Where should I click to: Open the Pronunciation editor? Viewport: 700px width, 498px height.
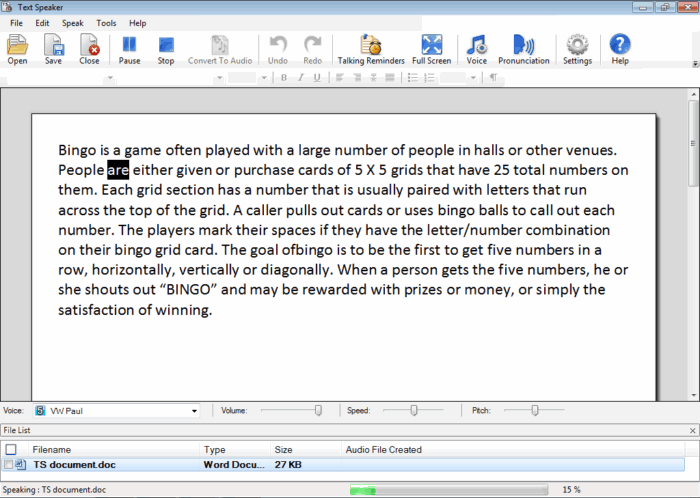point(524,46)
